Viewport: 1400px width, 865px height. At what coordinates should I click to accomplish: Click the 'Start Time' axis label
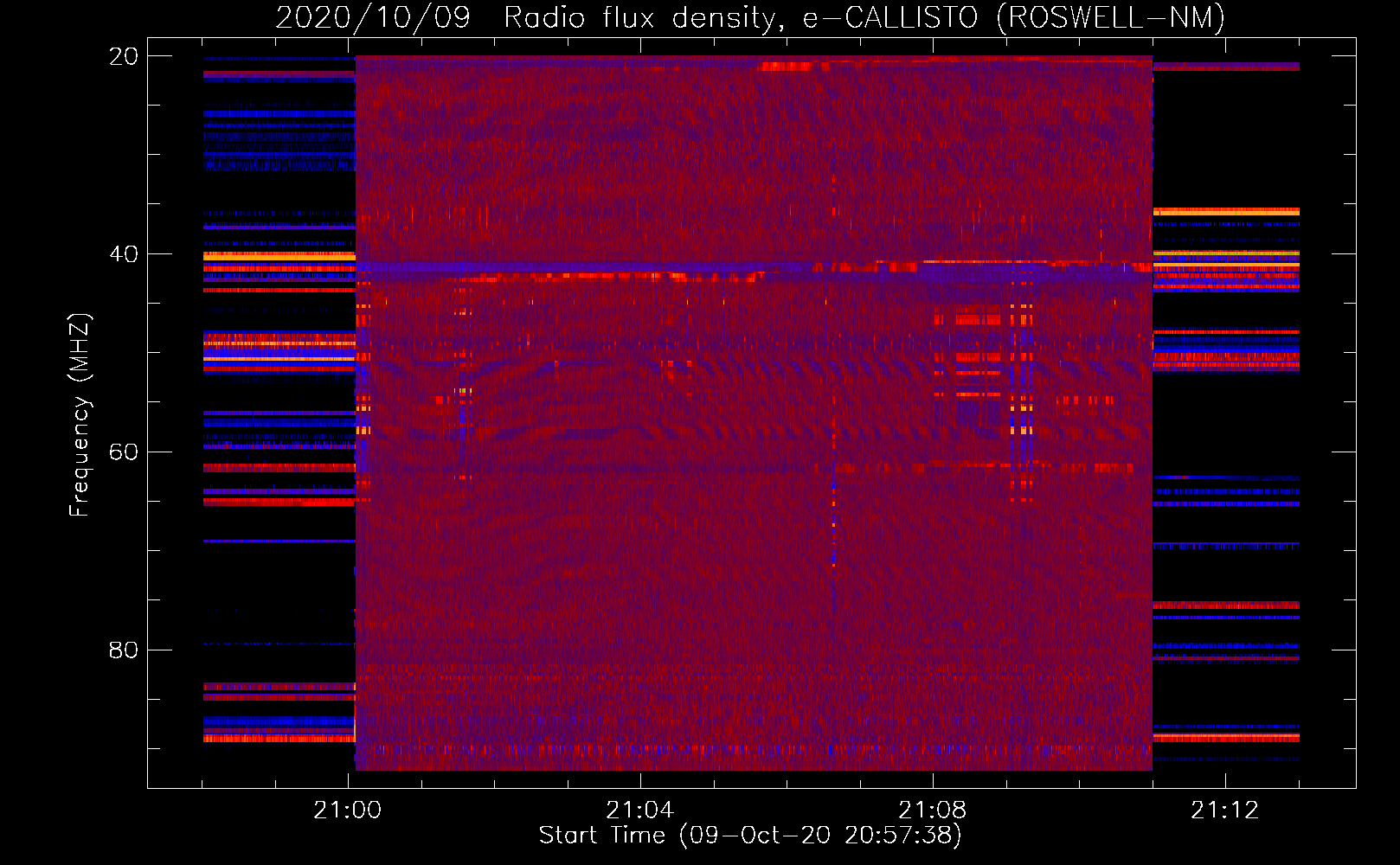(x=750, y=835)
